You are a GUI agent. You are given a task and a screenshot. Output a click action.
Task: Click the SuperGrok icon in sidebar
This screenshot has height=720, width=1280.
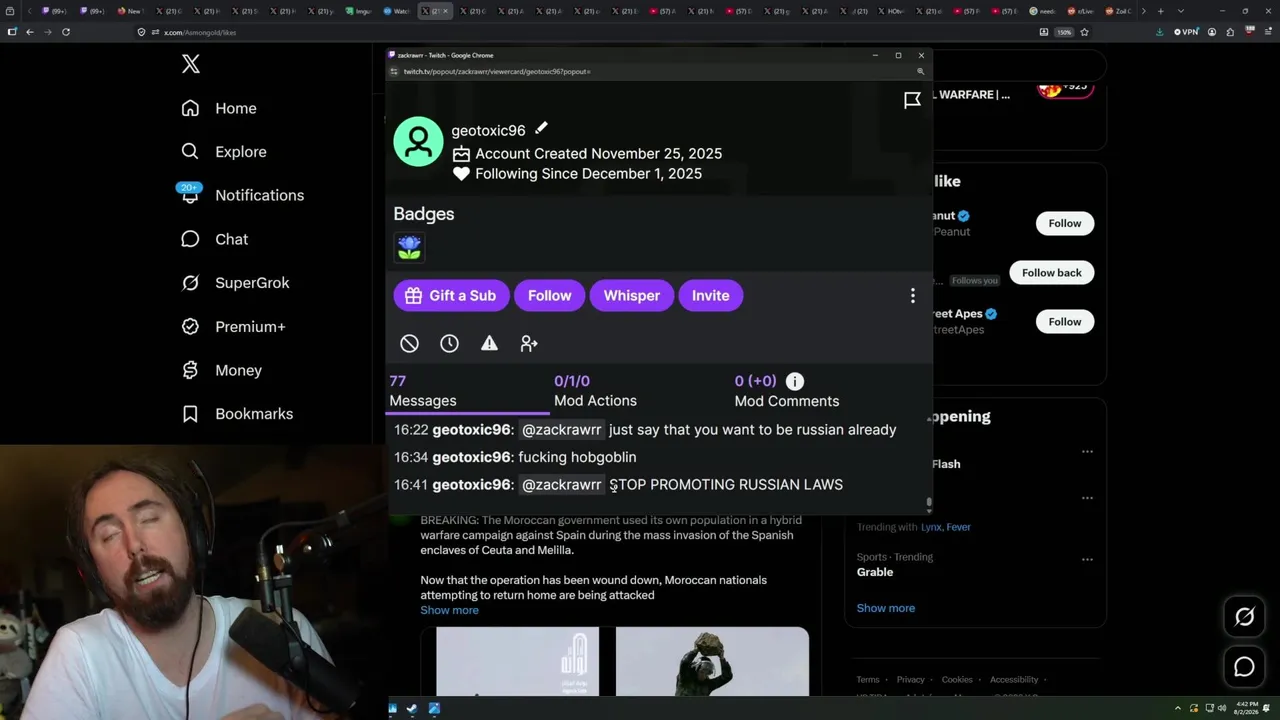pyautogui.click(x=190, y=283)
